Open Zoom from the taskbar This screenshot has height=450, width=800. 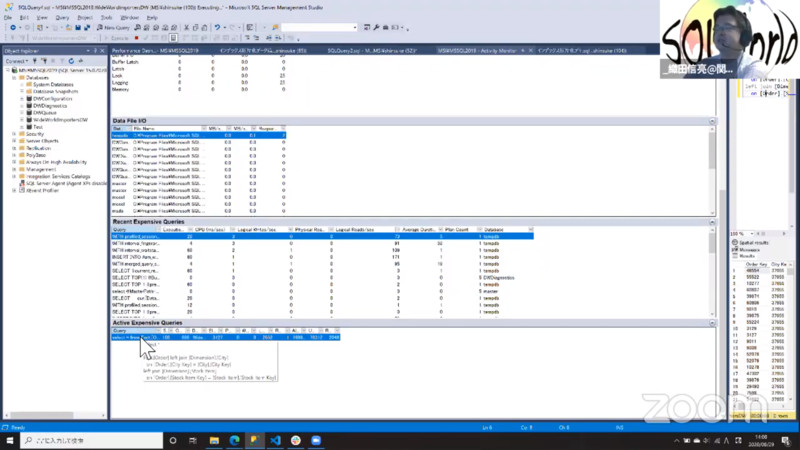[316, 440]
